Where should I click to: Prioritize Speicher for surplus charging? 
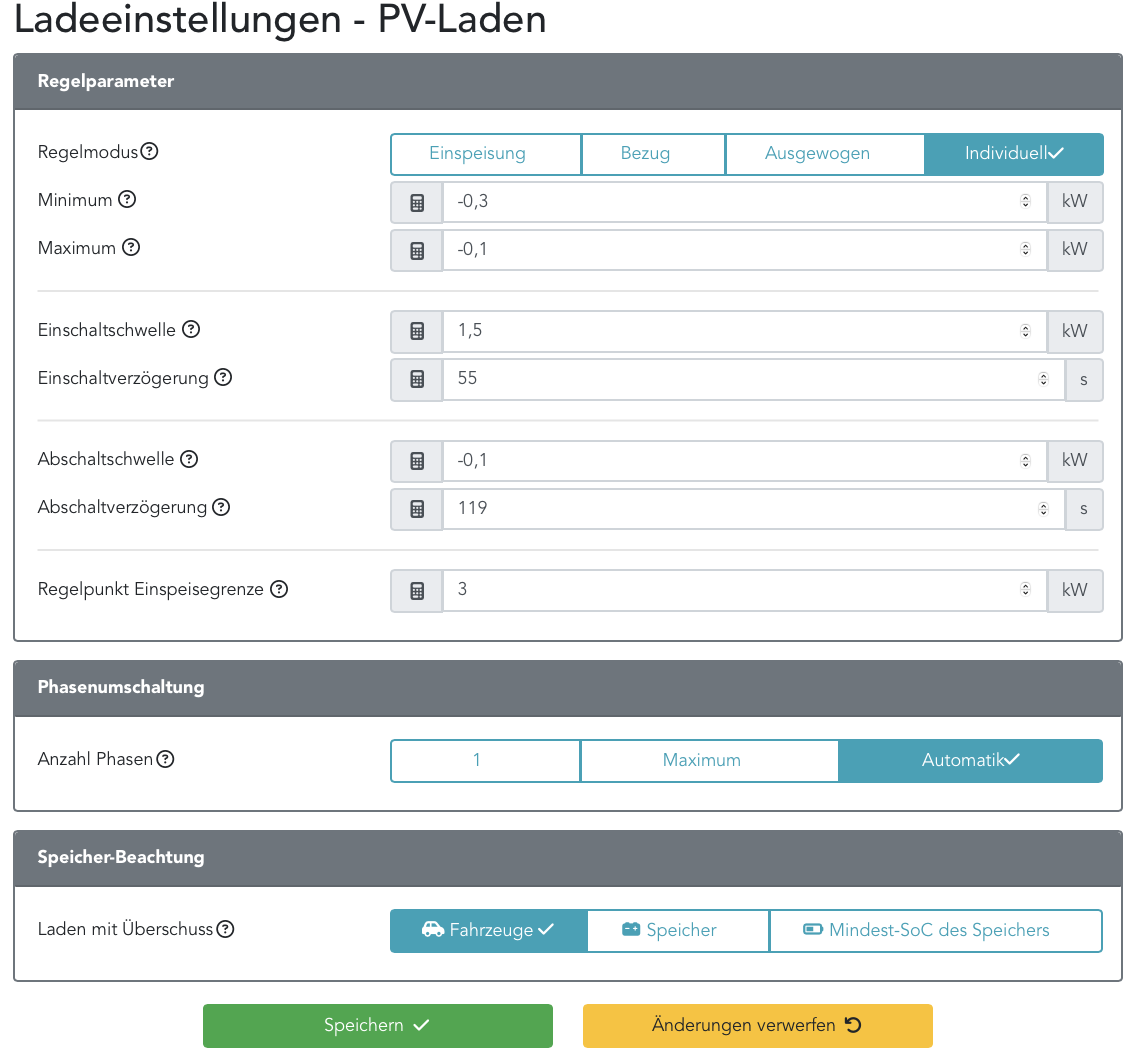[x=678, y=931]
